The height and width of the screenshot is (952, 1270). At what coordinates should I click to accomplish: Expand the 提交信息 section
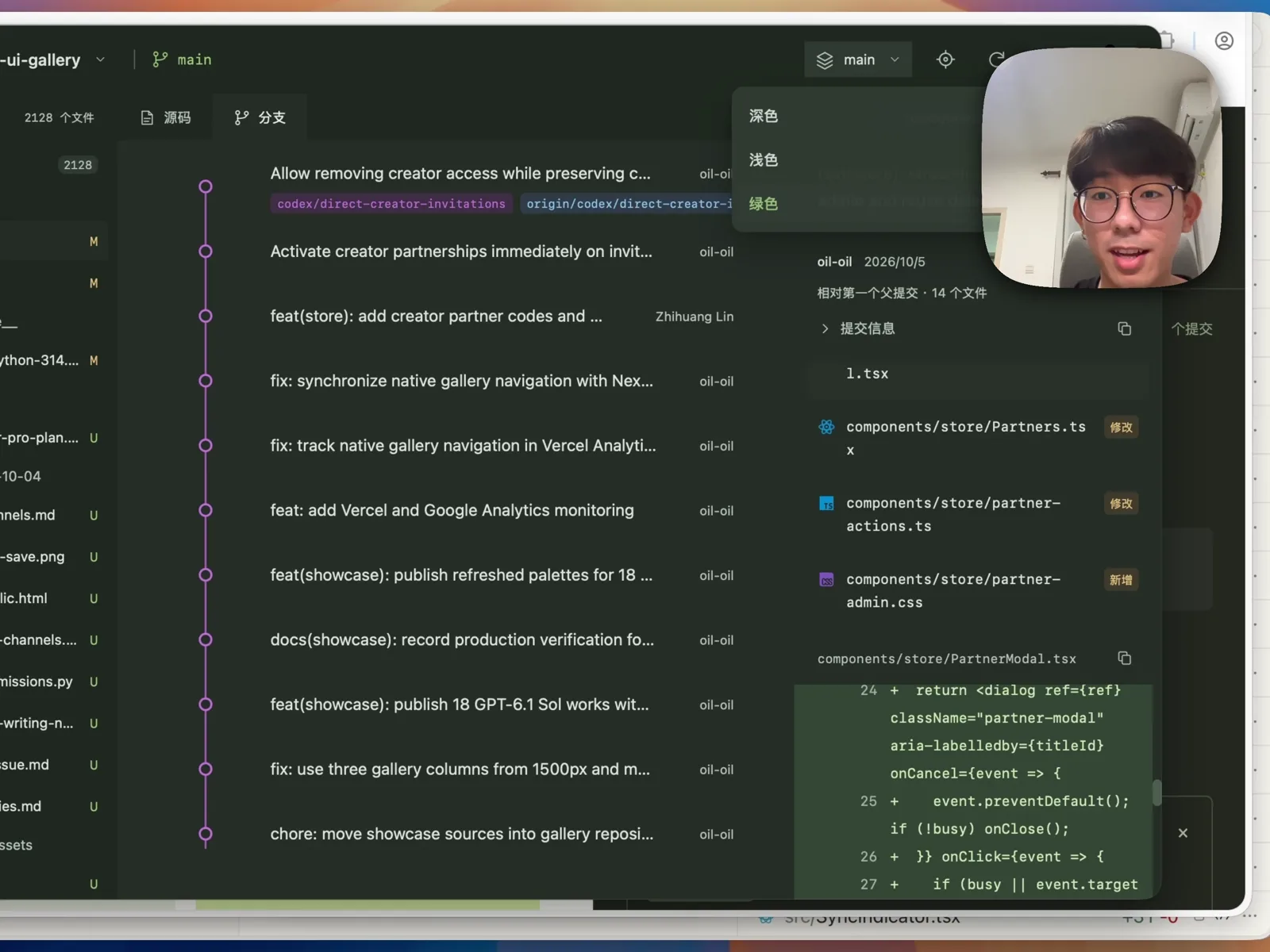[857, 328]
